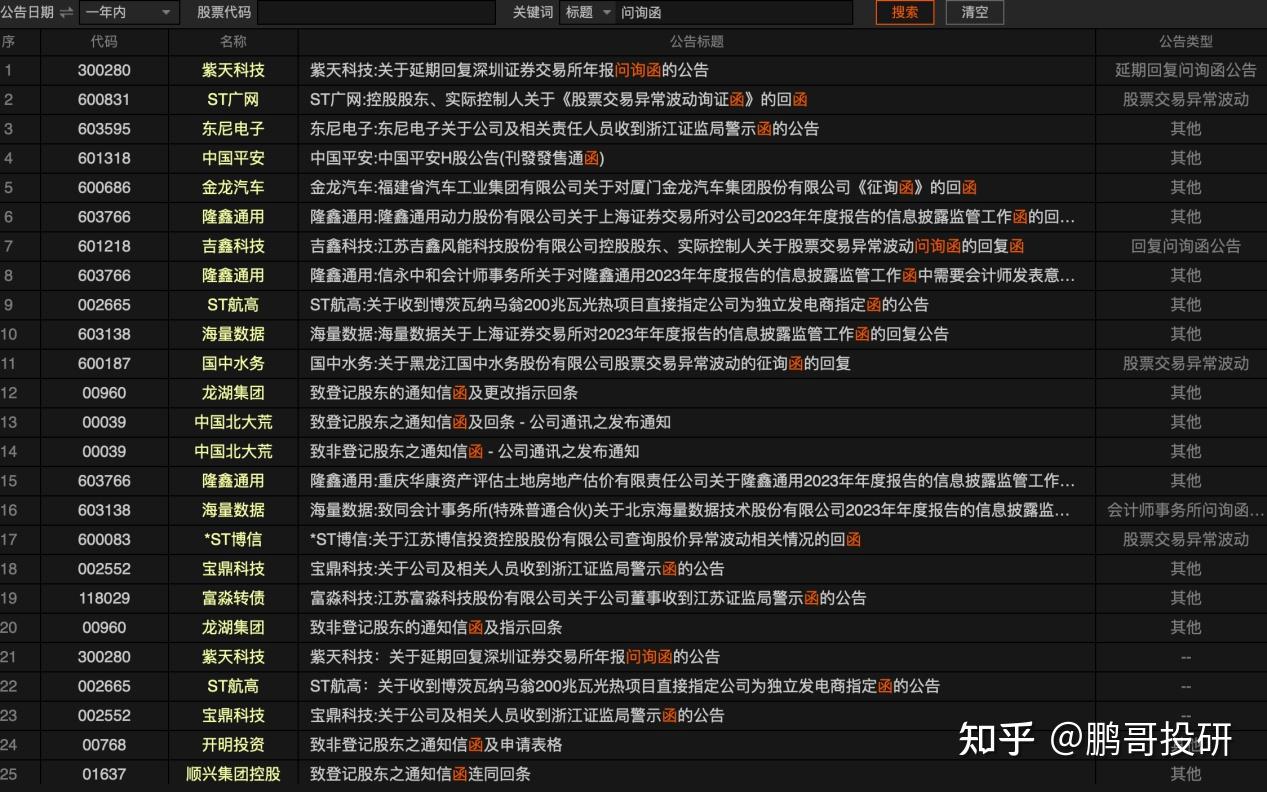This screenshot has width=1267, height=792.
Task: Open 重庆华康资产评估 announcement for 隆鑫通用
Action: pyautogui.click(x=693, y=481)
